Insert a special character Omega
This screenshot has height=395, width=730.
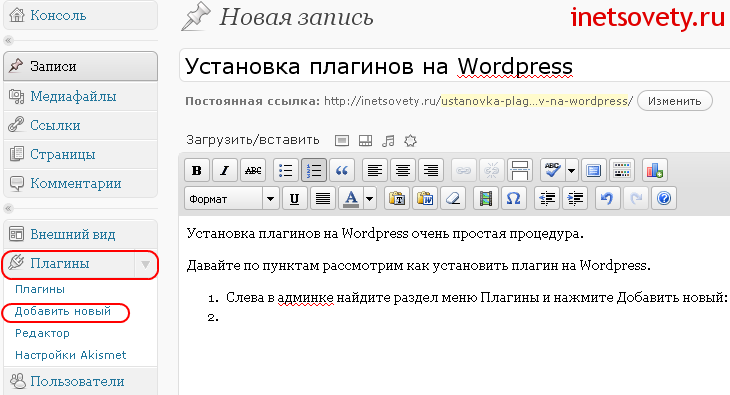(514, 199)
